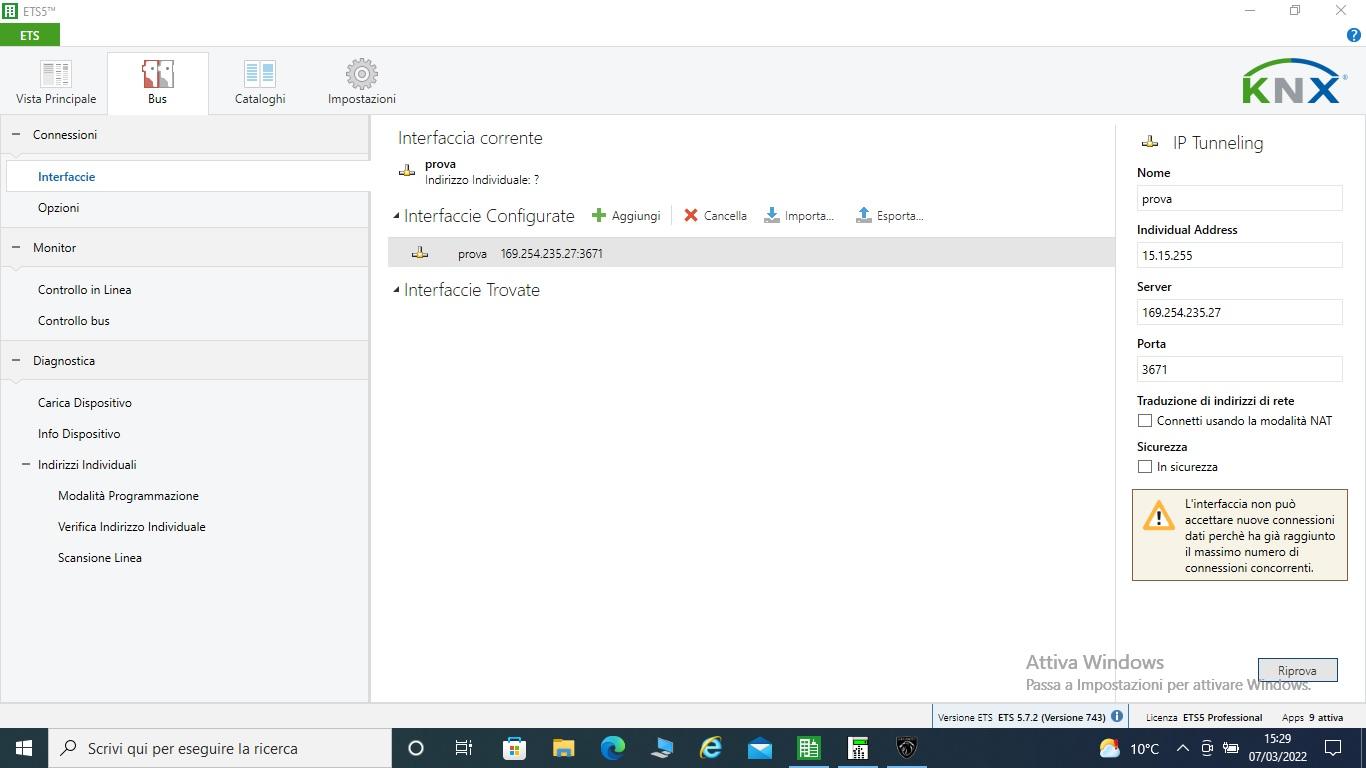Open Verifica Indirizzo Individuale
The width and height of the screenshot is (1366, 768).
[x=132, y=526]
